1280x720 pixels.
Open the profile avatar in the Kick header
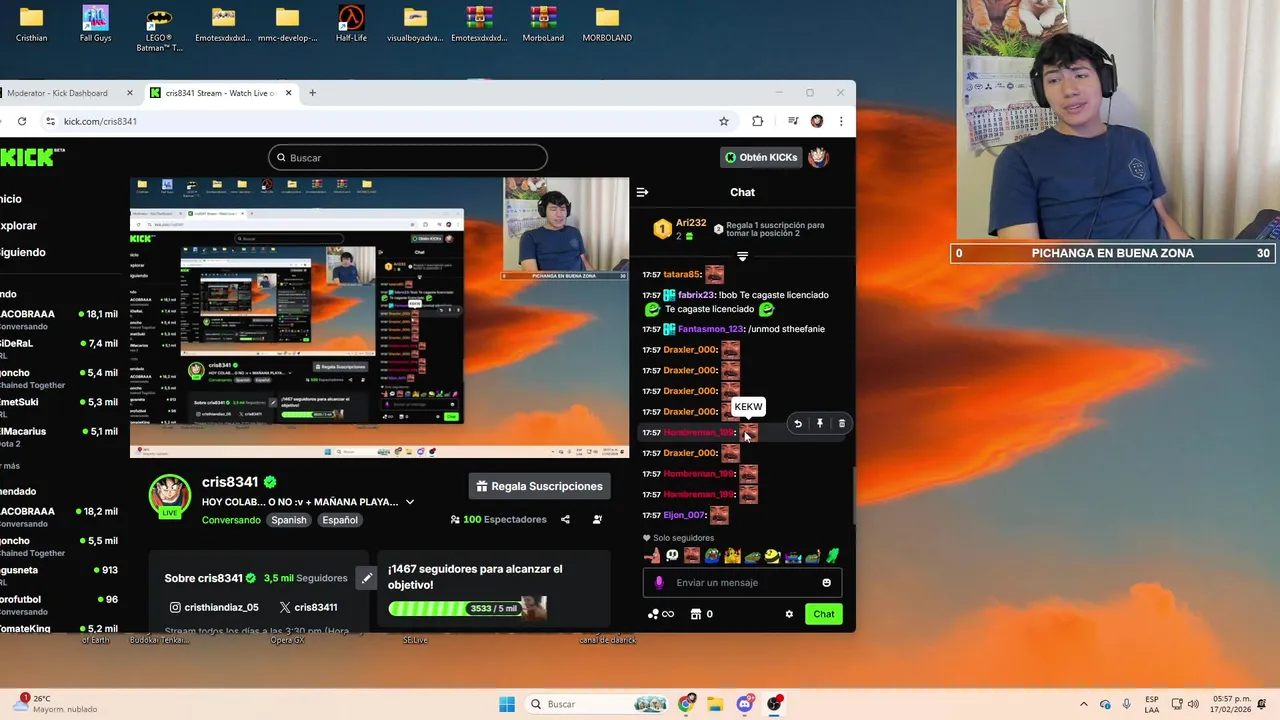[x=818, y=157]
